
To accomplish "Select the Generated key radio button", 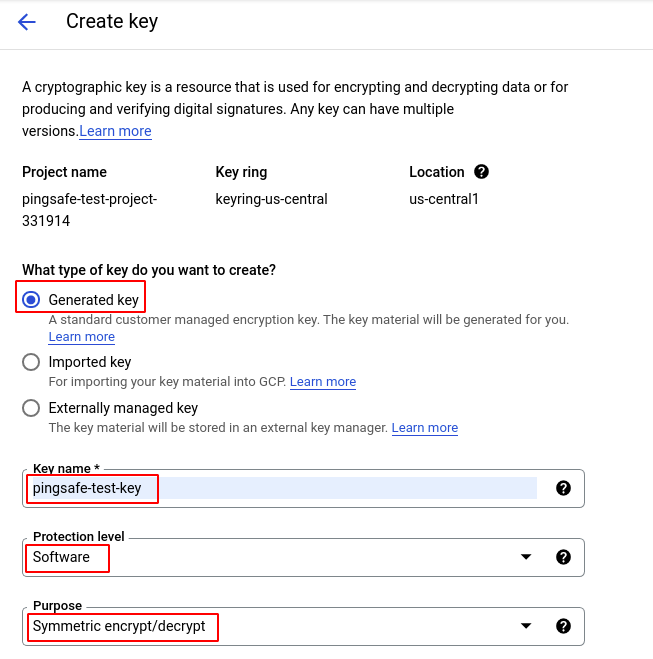I will (31, 299).
